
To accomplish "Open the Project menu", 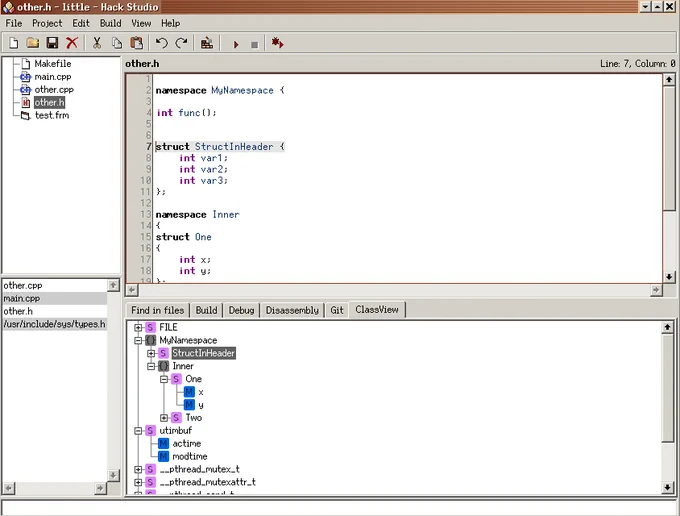I will click(x=47, y=23).
